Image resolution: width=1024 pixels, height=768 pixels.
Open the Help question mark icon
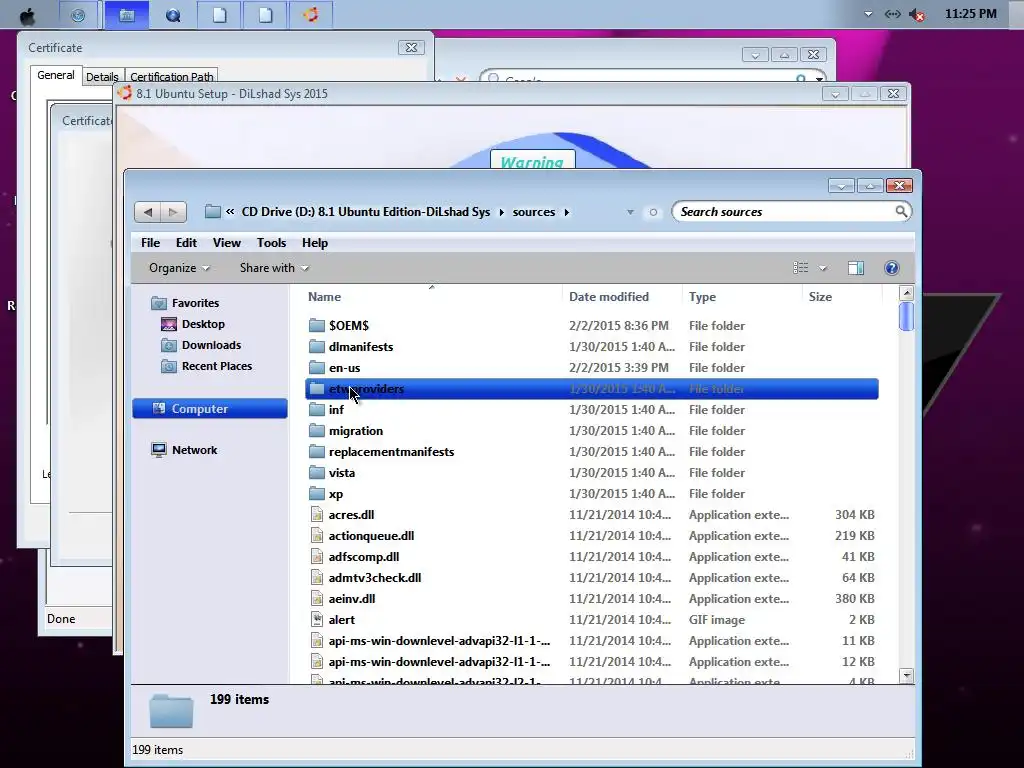pyautogui.click(x=891, y=268)
